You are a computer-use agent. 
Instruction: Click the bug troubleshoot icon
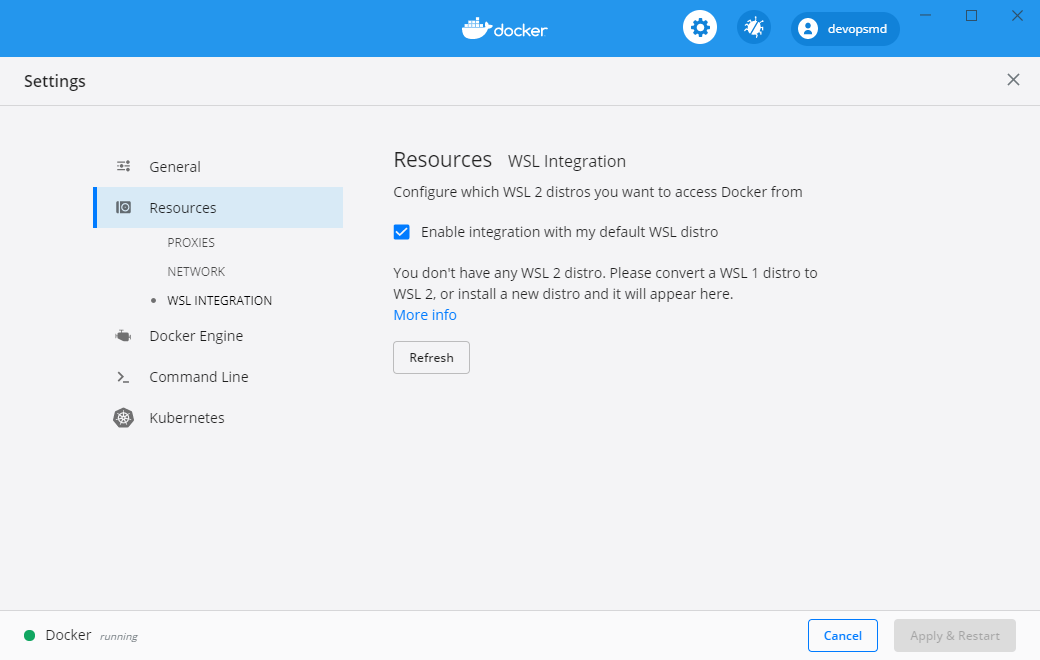tap(754, 28)
